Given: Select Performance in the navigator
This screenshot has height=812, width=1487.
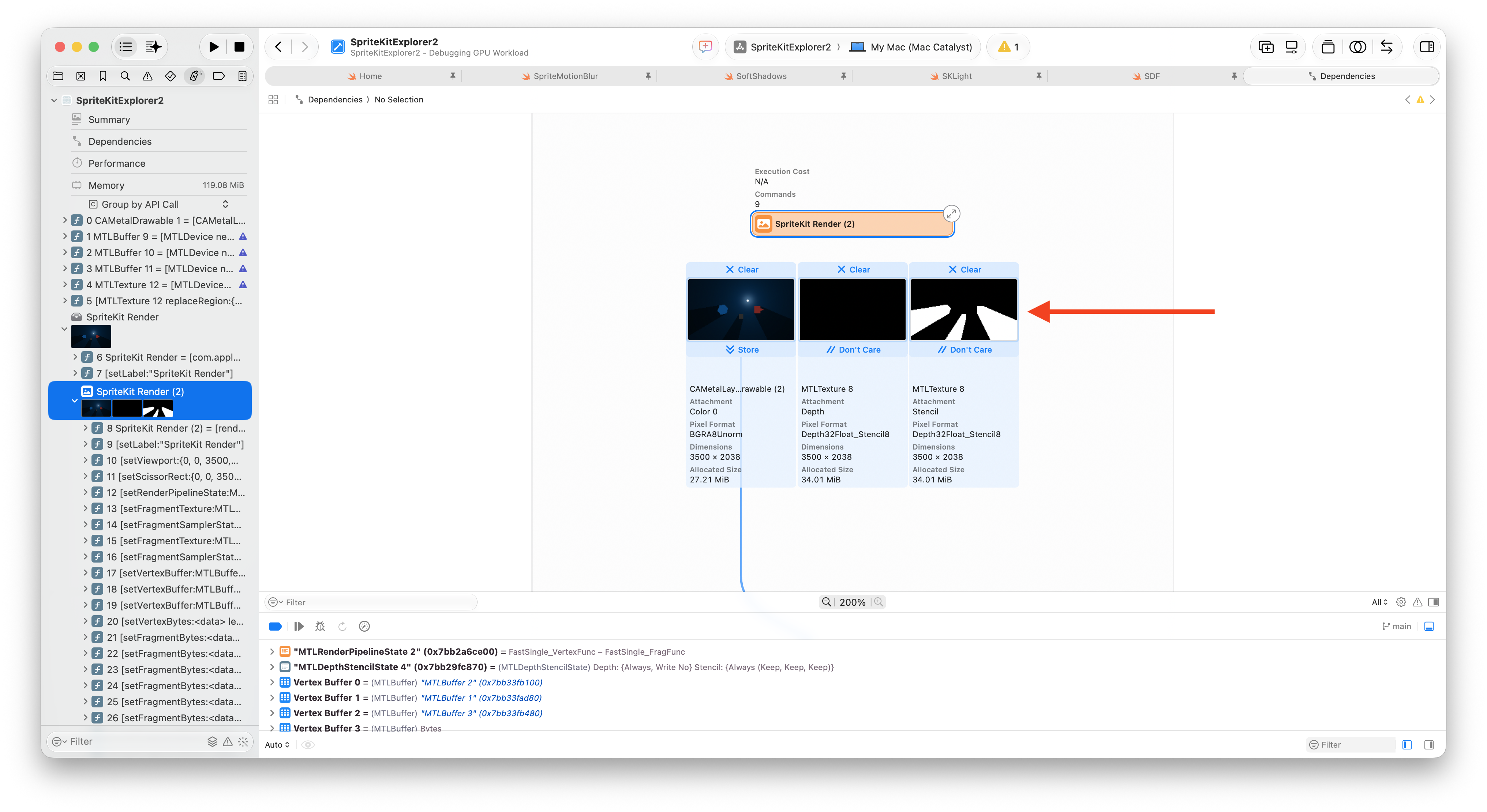Looking at the screenshot, I should pyautogui.click(x=159, y=163).
